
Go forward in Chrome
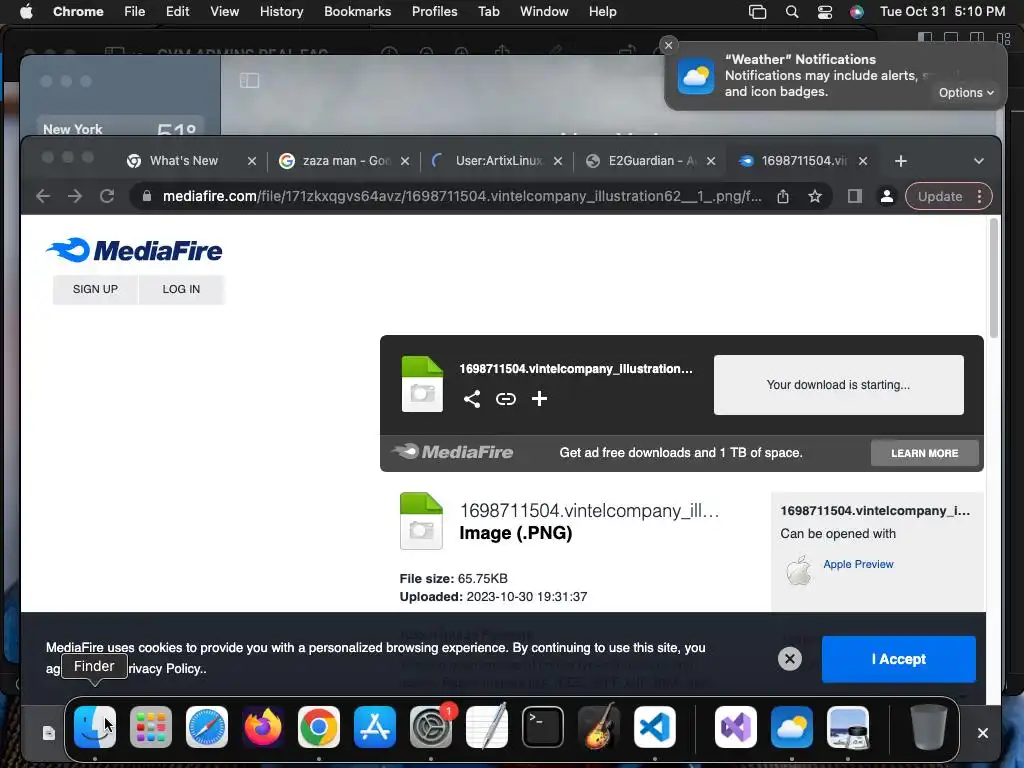(75, 197)
